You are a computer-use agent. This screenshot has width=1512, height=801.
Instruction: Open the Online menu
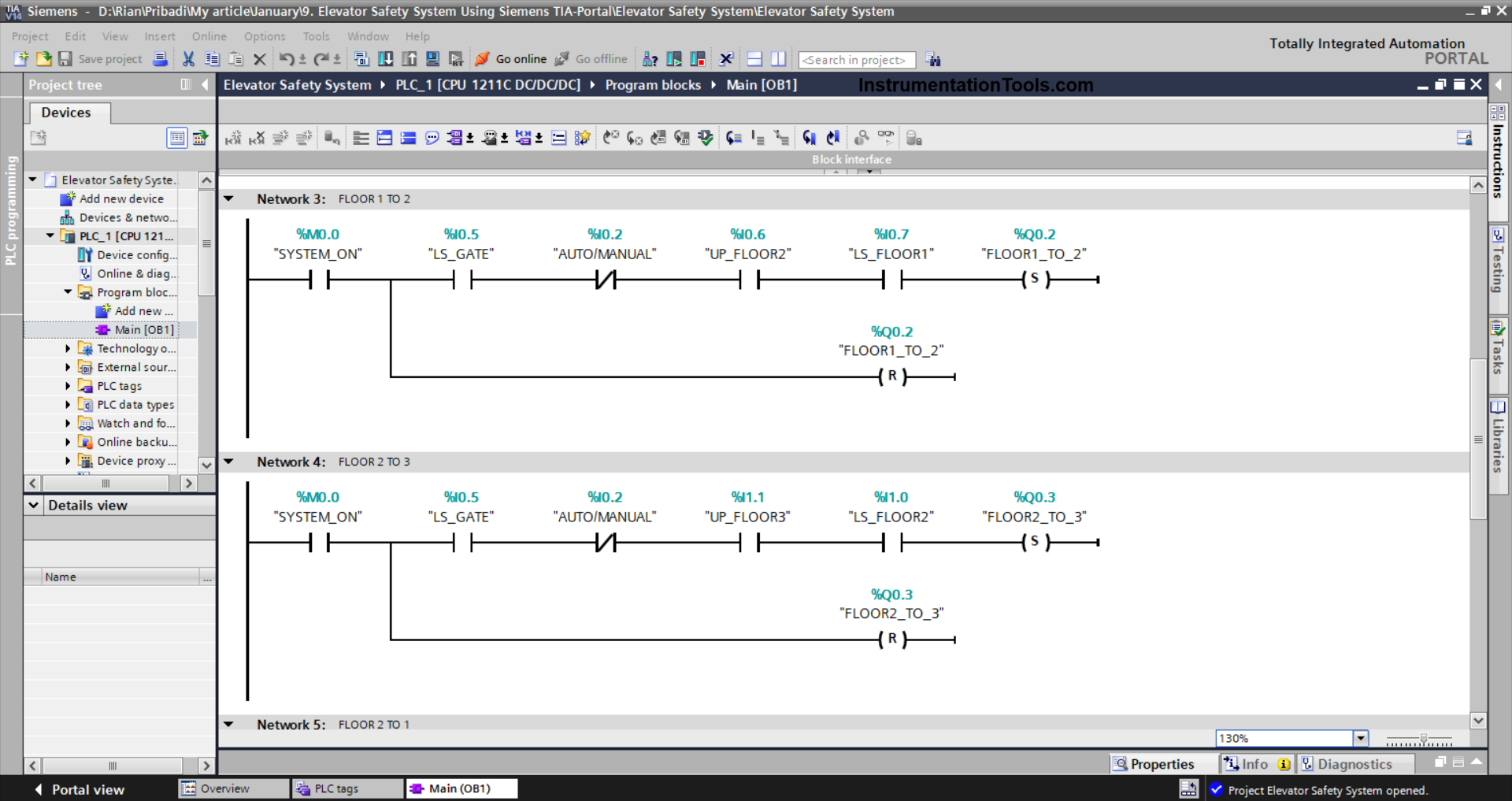[x=209, y=36]
